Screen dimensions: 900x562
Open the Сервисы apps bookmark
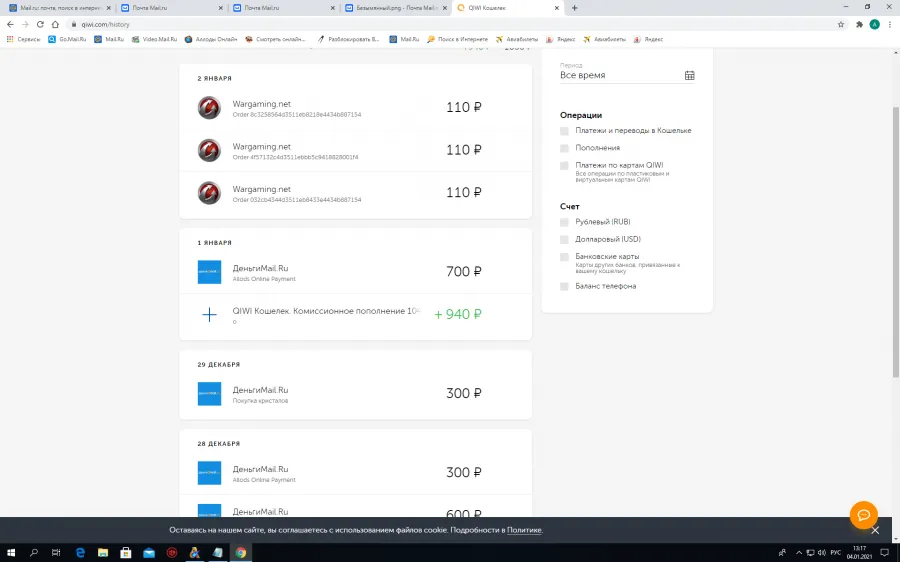click(x=23, y=39)
